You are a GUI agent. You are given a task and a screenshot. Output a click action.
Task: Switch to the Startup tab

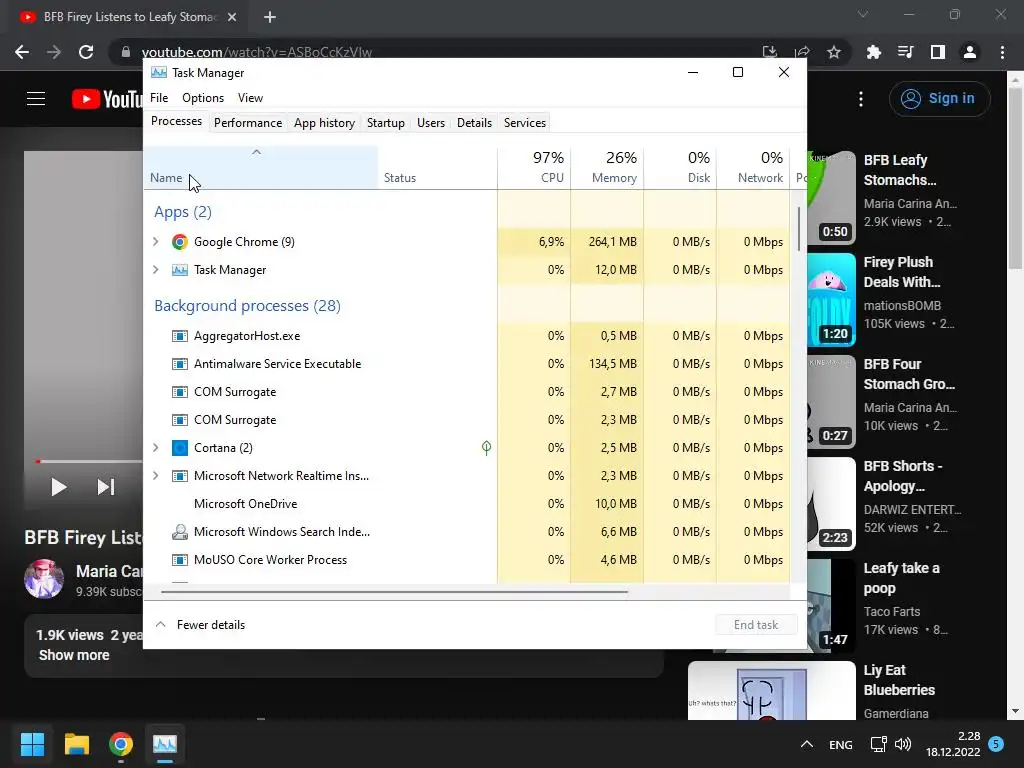(x=385, y=123)
